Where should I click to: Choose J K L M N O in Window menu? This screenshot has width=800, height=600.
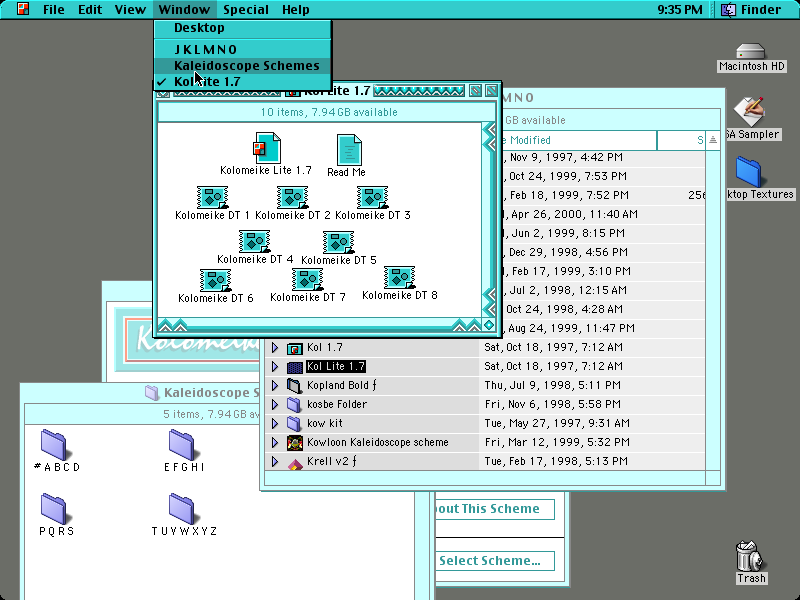(243, 49)
